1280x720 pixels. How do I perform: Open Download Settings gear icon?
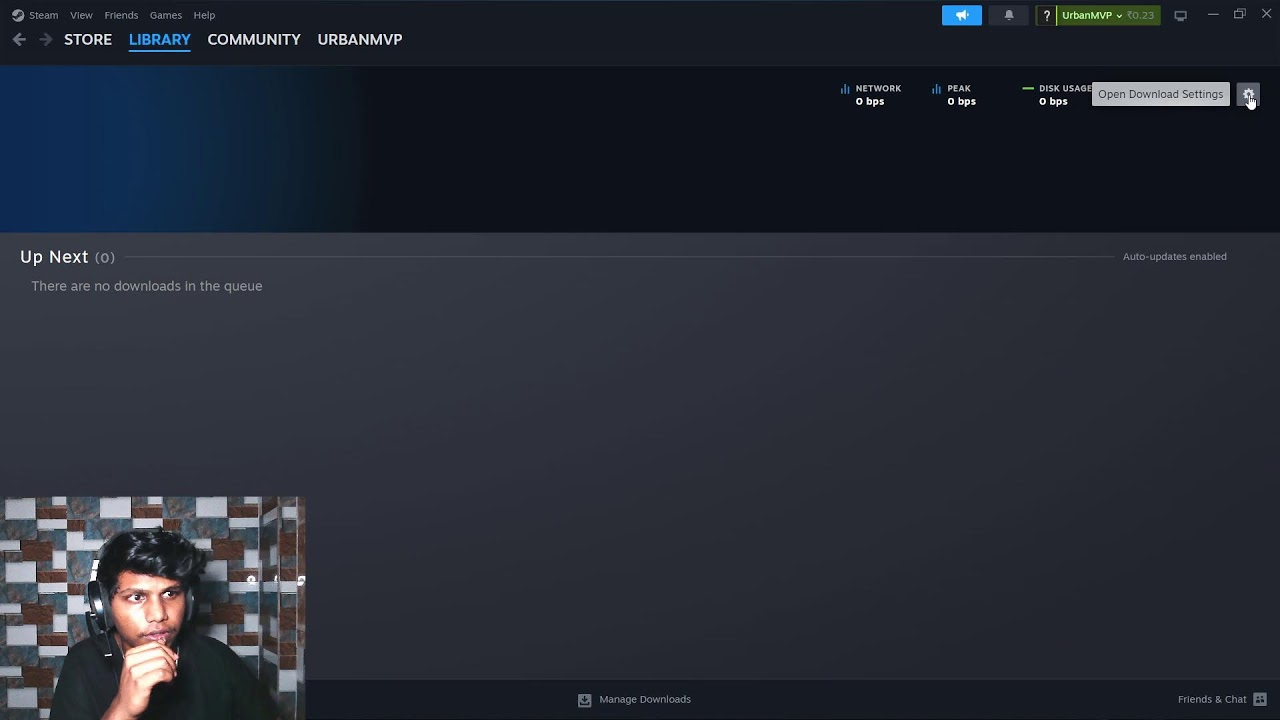(x=1248, y=94)
